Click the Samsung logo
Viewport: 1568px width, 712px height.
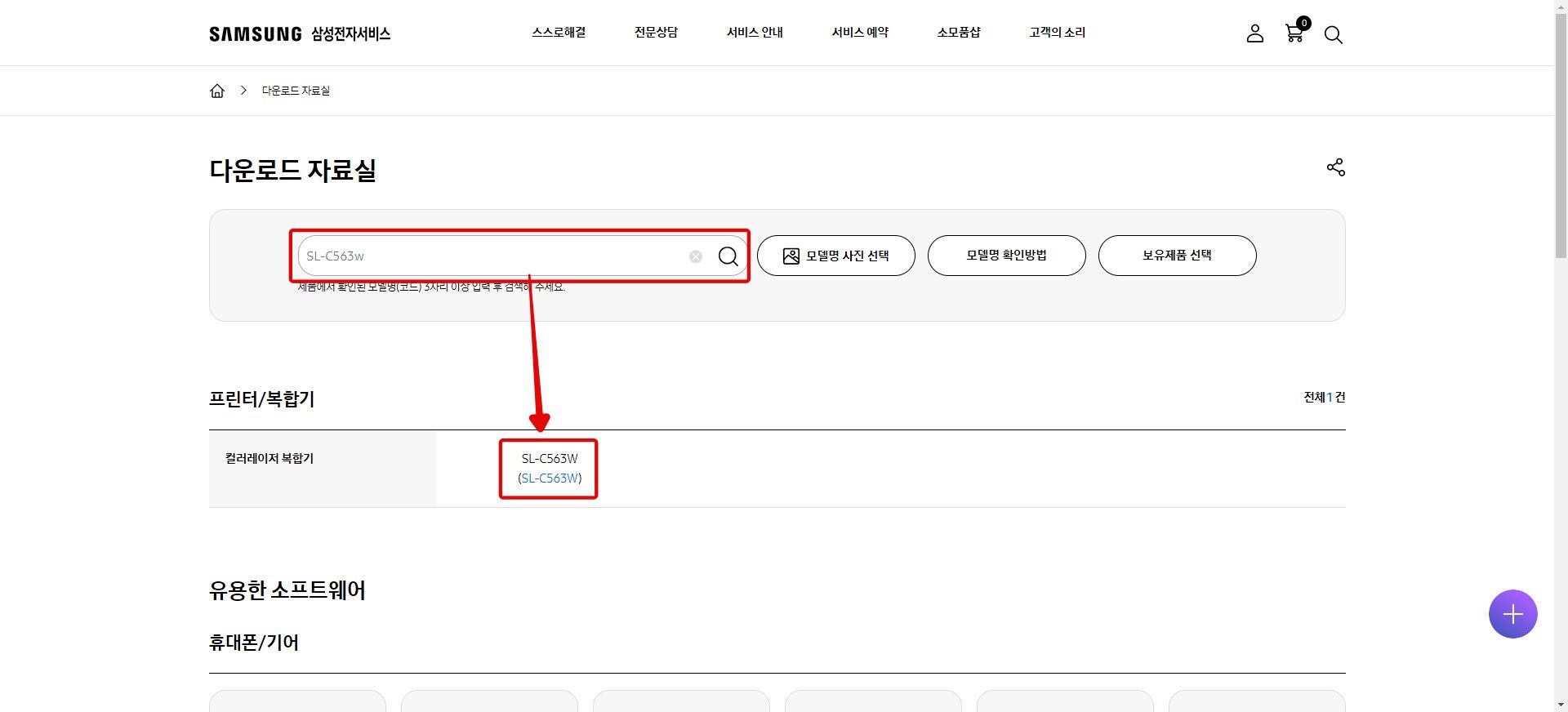pyautogui.click(x=256, y=33)
